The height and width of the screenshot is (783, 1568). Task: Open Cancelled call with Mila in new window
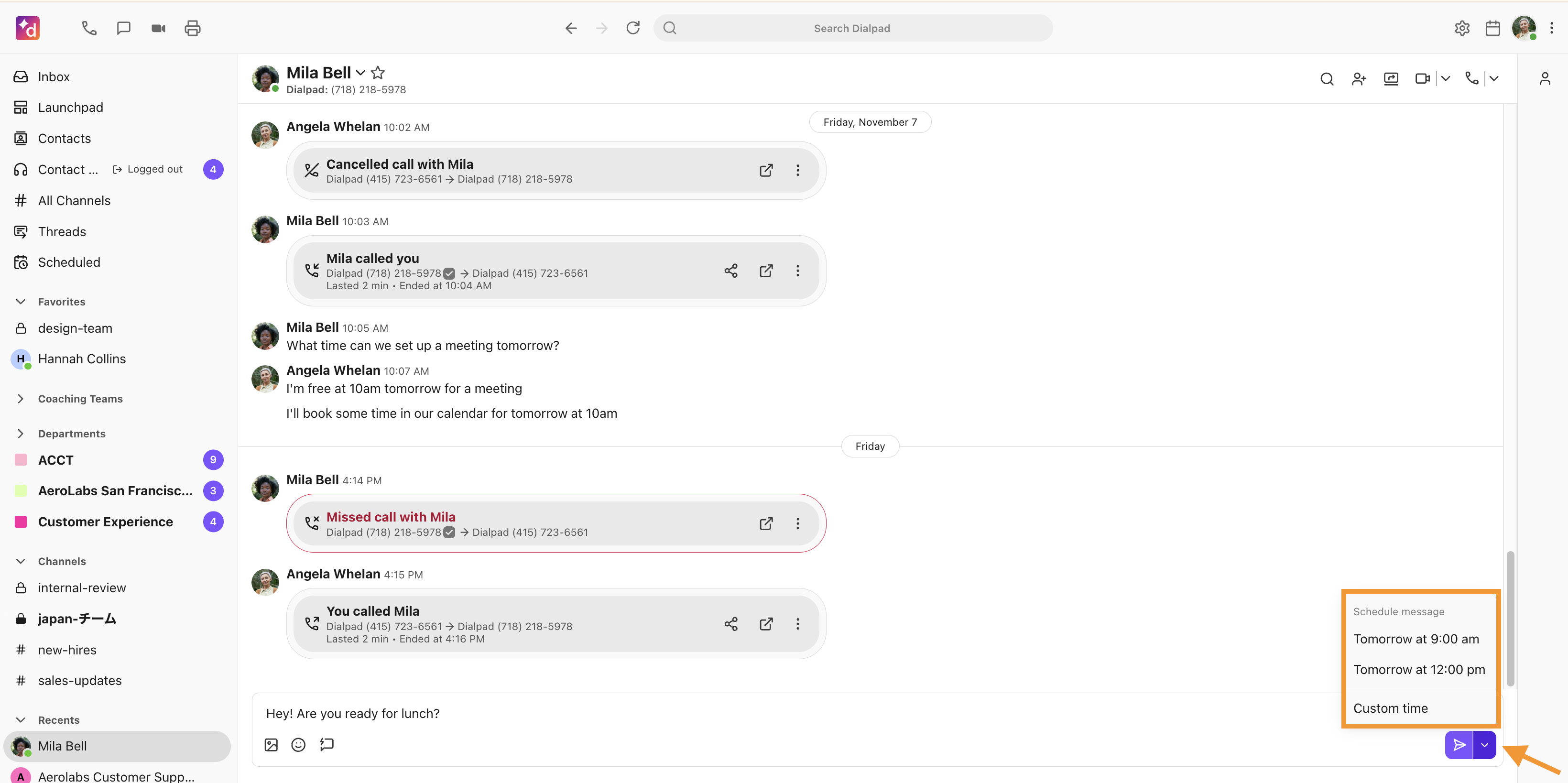point(766,171)
